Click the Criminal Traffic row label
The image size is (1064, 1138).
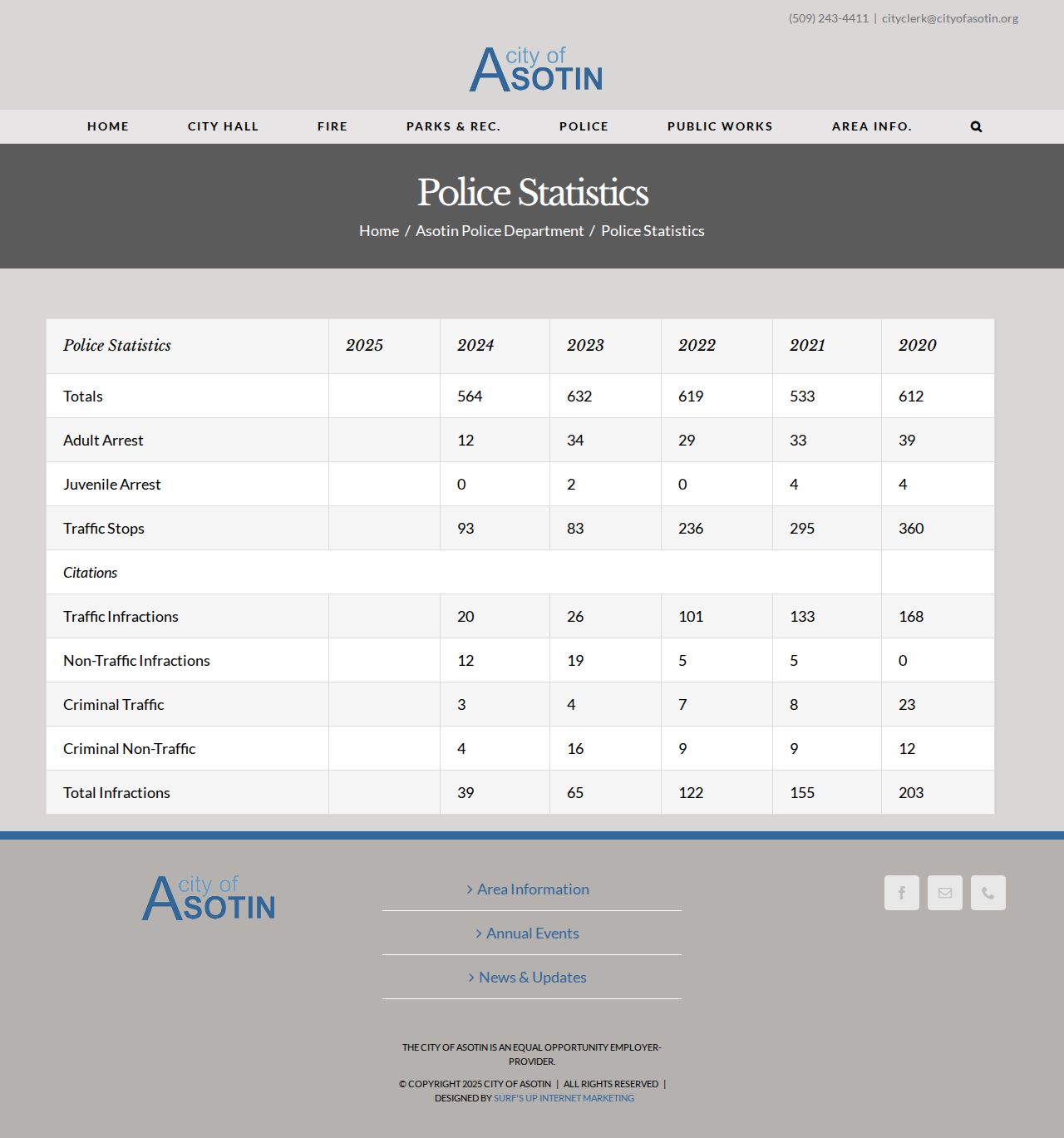pos(114,705)
